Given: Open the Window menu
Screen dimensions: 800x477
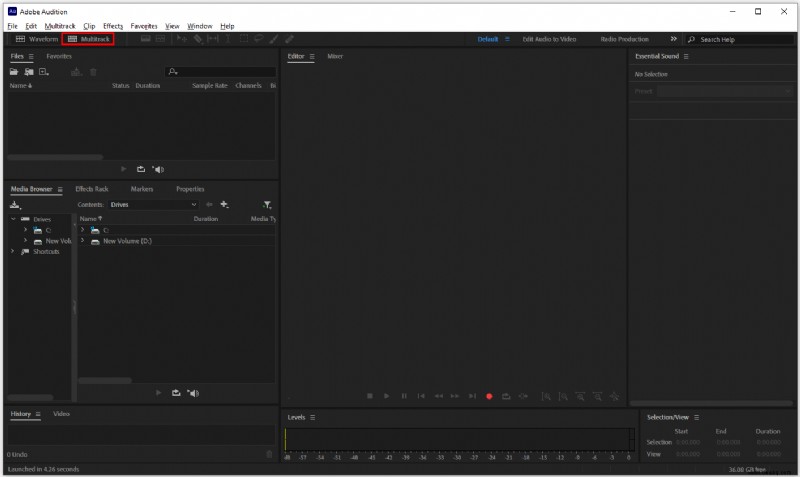Looking at the screenshot, I should click(x=199, y=26).
